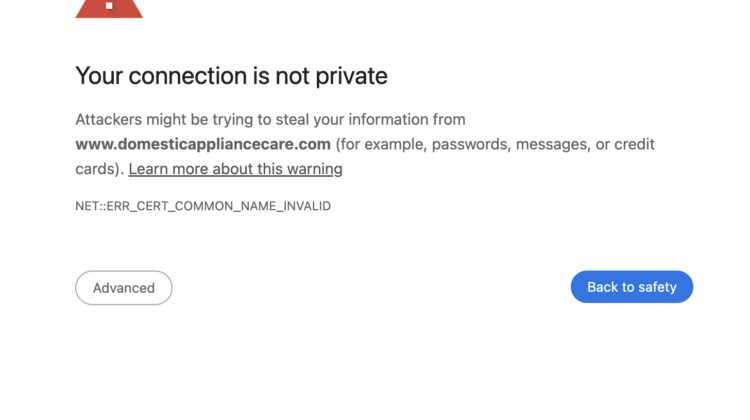Click the NET::ERR_CERT_COMMON_NAME_INVALID error code
The width and height of the screenshot is (750, 420).
pos(203,206)
